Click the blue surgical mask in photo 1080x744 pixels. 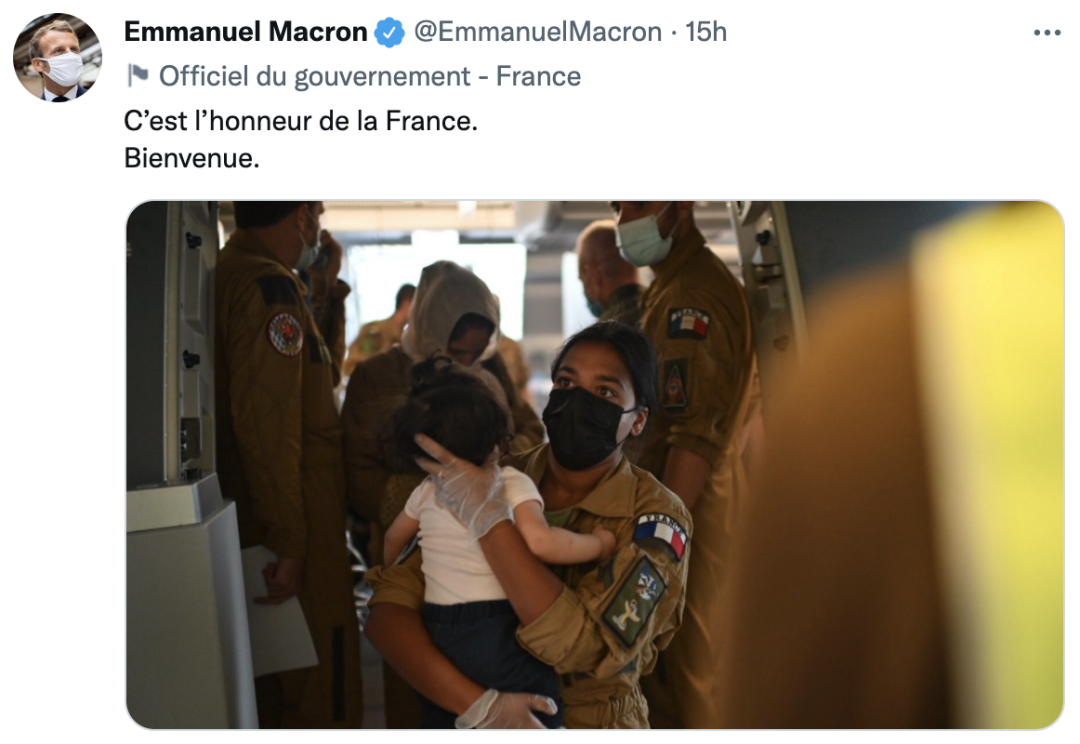pos(643,238)
